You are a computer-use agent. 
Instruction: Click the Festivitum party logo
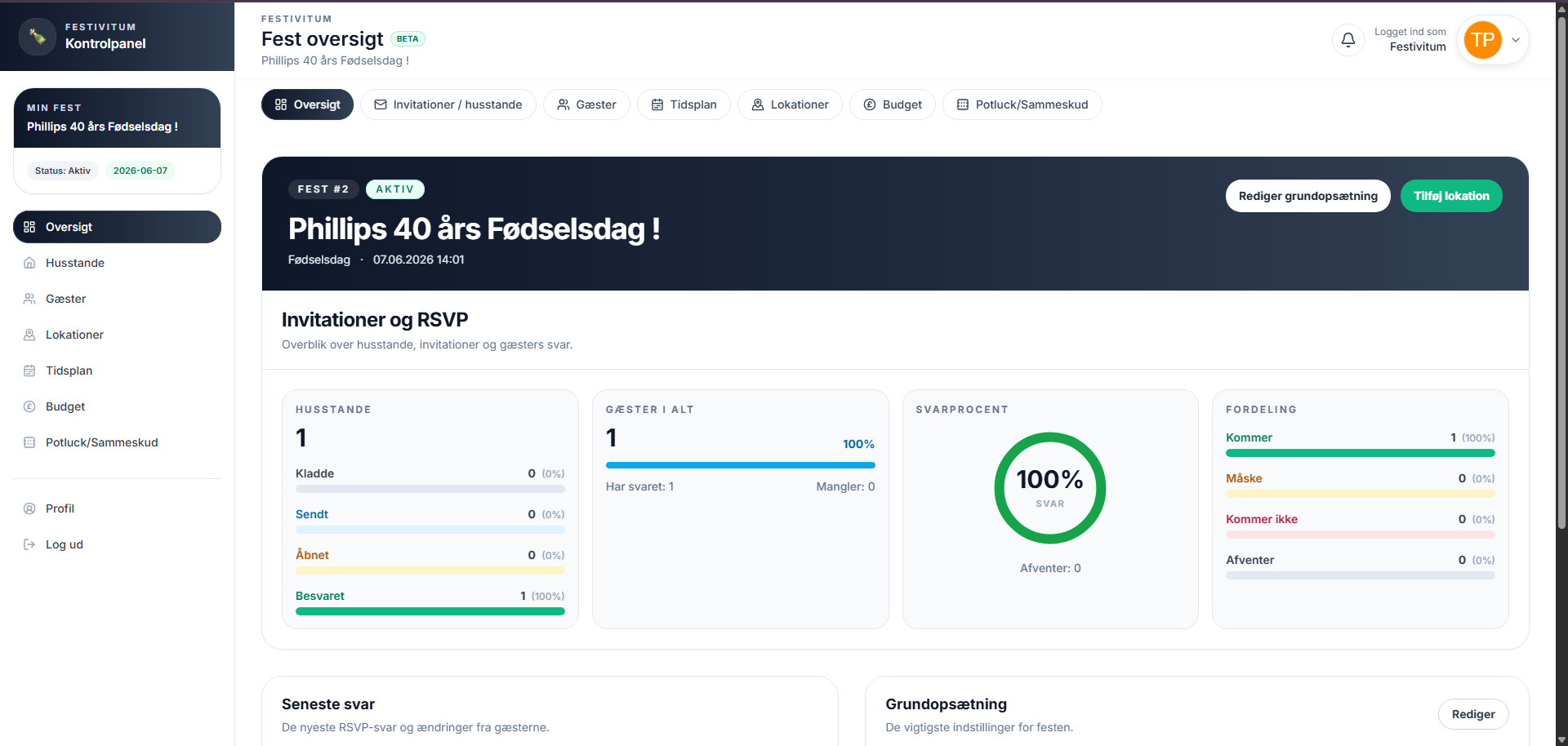pyautogui.click(x=36, y=36)
